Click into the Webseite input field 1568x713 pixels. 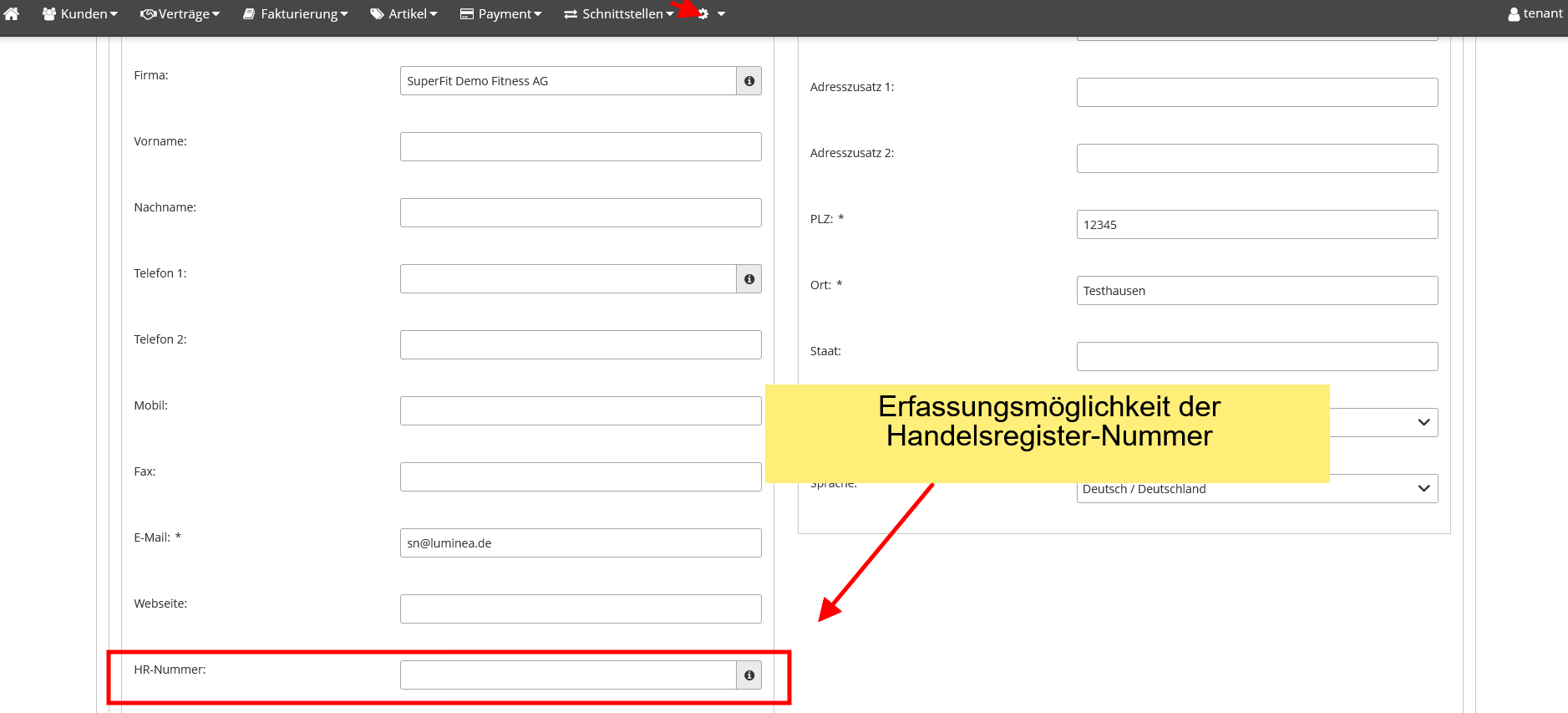(x=580, y=609)
